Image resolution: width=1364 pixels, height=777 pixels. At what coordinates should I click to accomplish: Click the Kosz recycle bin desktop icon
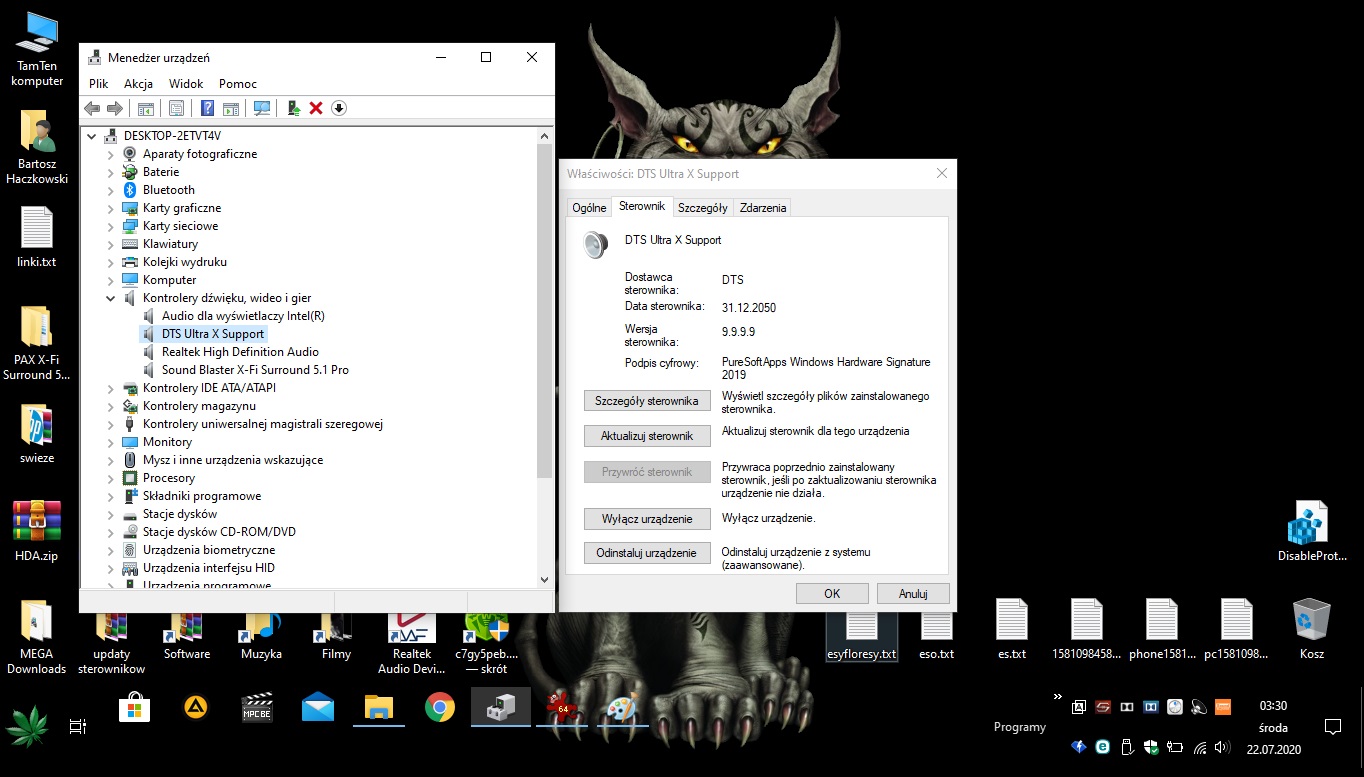[1311, 629]
